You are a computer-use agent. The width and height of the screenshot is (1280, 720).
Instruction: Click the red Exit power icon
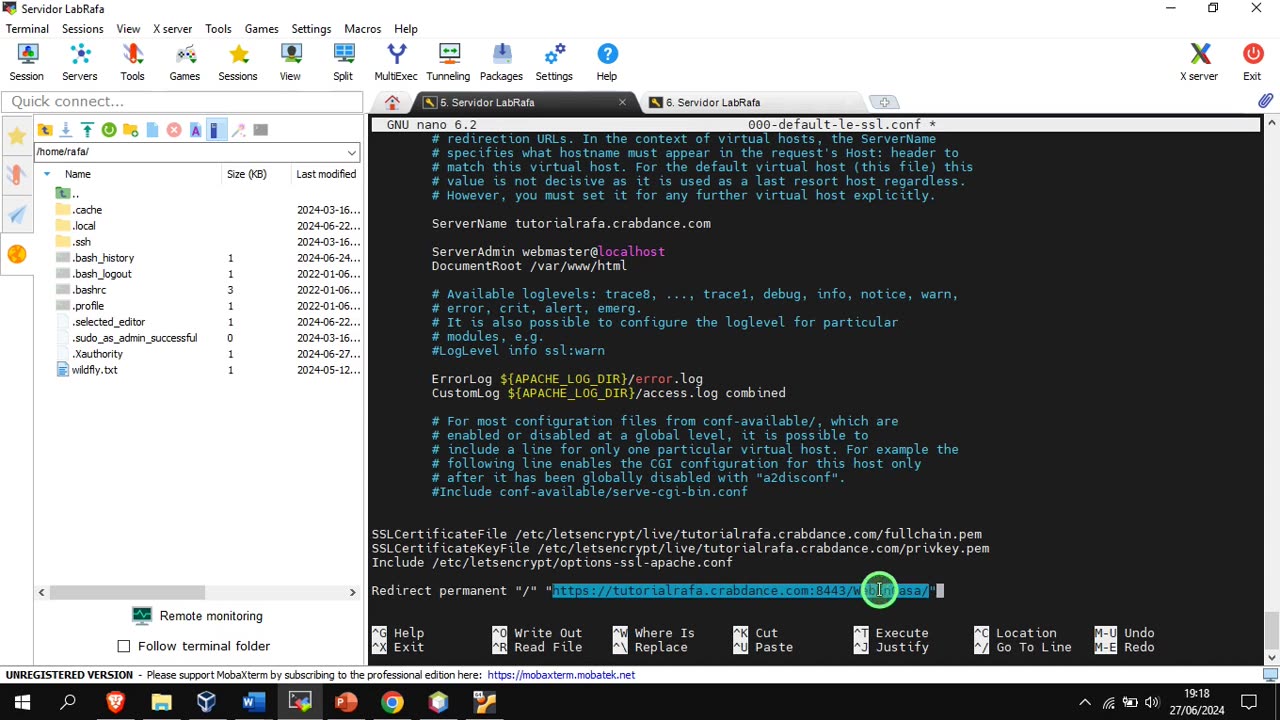[x=1252, y=62]
